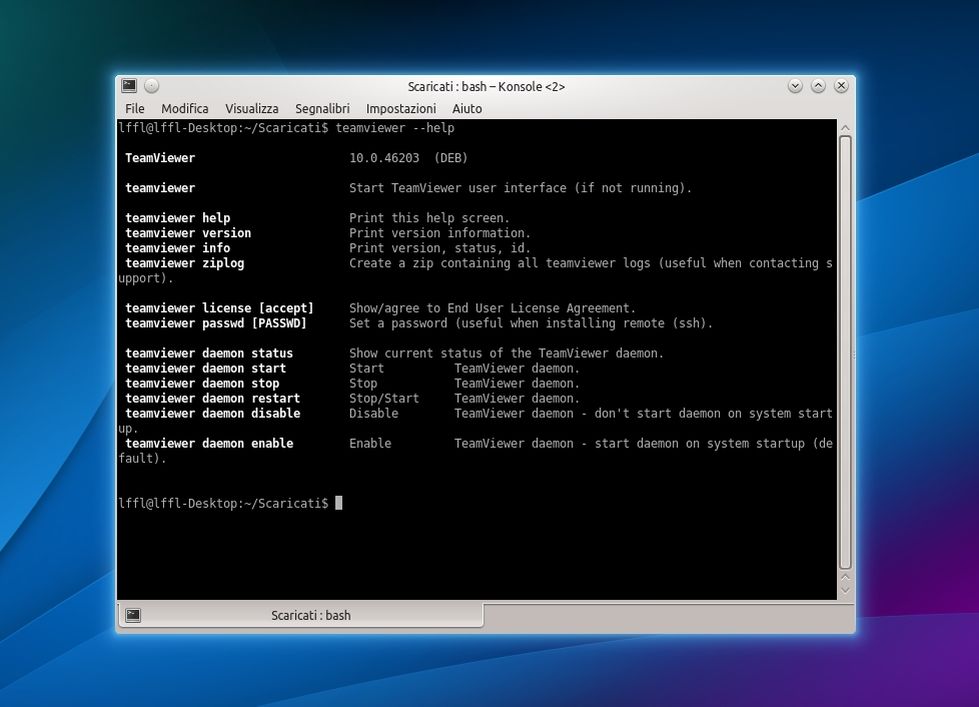The width and height of the screenshot is (979, 707).
Task: Click 'teamviewer daemon restart' text
Action: click(x=213, y=398)
